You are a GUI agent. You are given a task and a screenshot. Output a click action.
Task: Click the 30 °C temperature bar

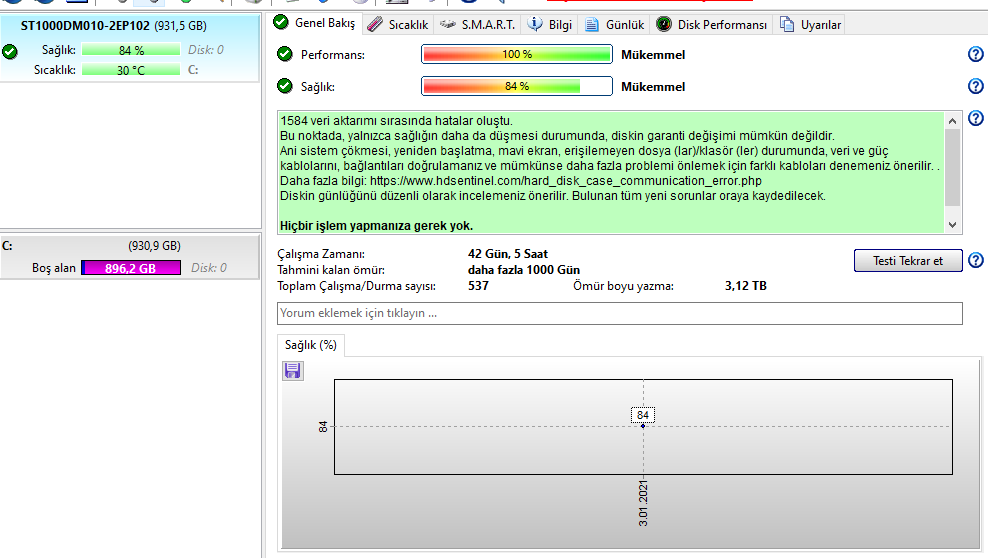pos(131,70)
